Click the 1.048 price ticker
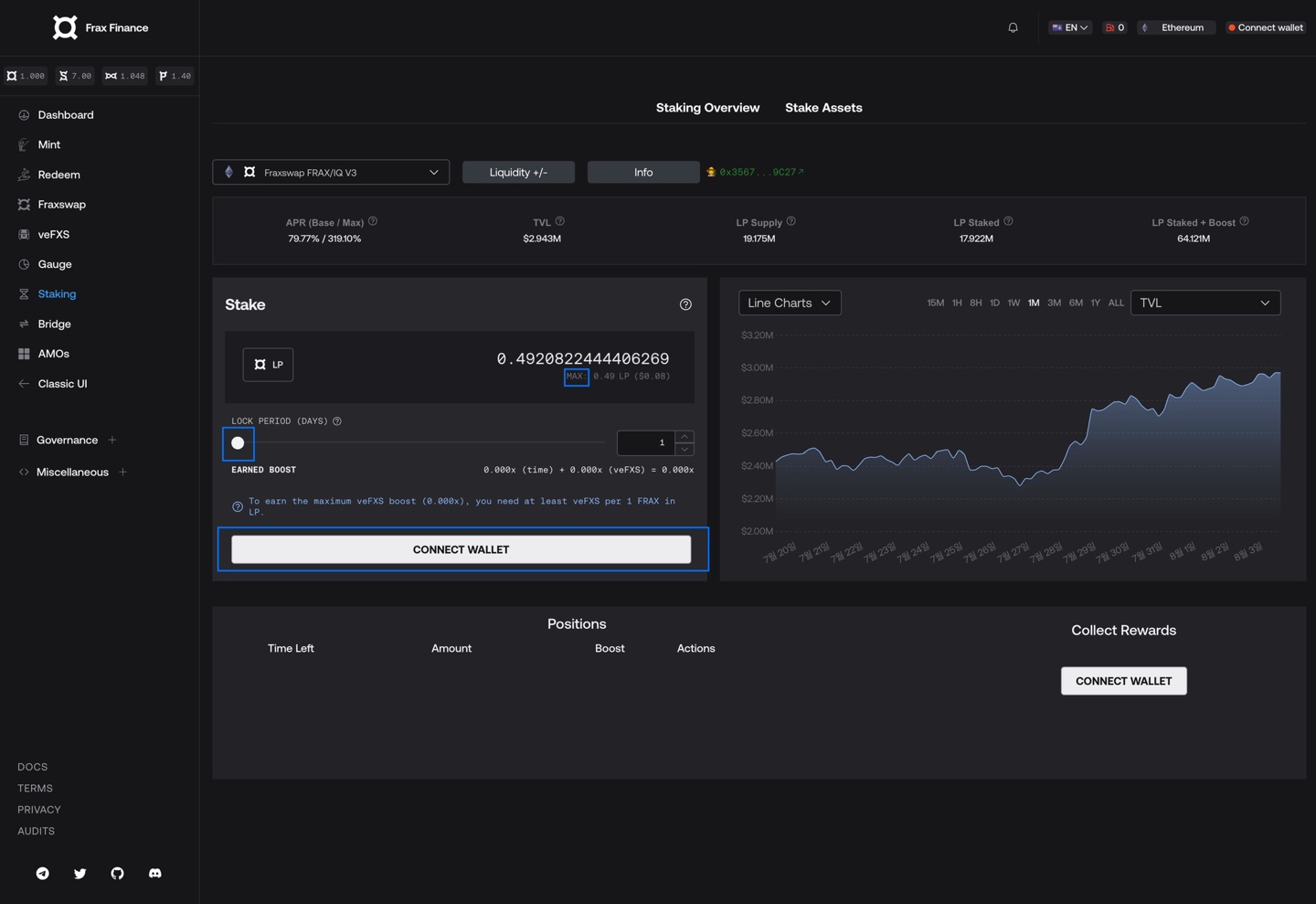This screenshot has width=1316, height=904. pos(124,76)
